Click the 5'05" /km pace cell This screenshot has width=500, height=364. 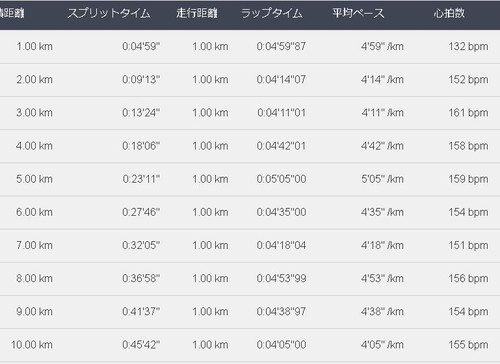pos(382,179)
